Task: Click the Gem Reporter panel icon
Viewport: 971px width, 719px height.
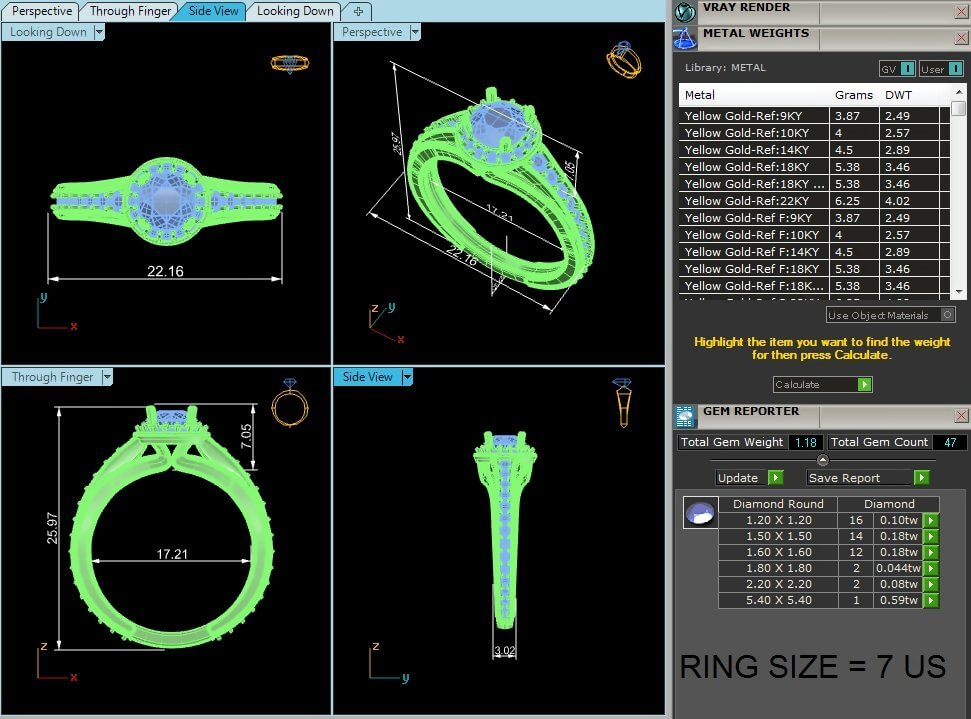Action: 685,416
